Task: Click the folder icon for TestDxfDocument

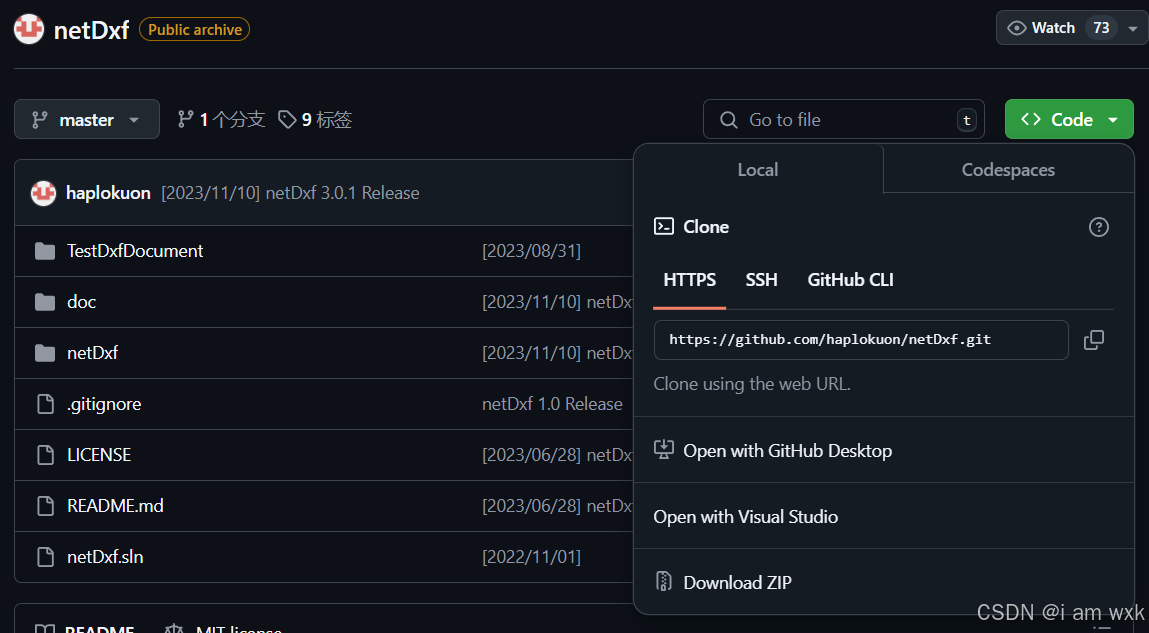Action: tap(45, 251)
